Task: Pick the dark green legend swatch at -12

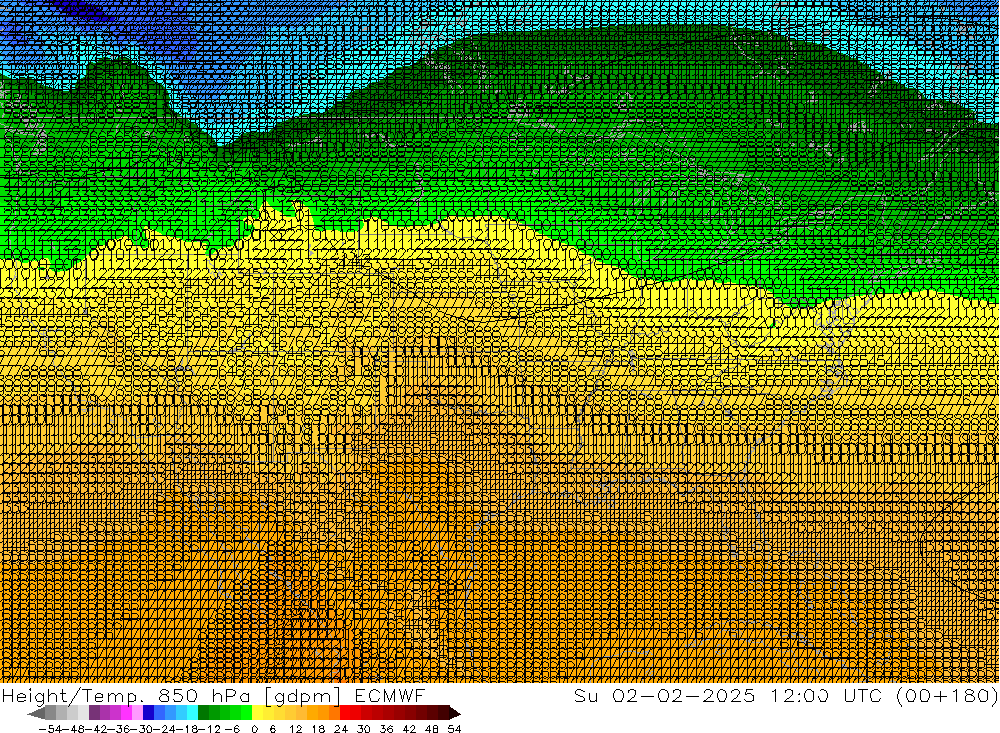Action: 203,713
